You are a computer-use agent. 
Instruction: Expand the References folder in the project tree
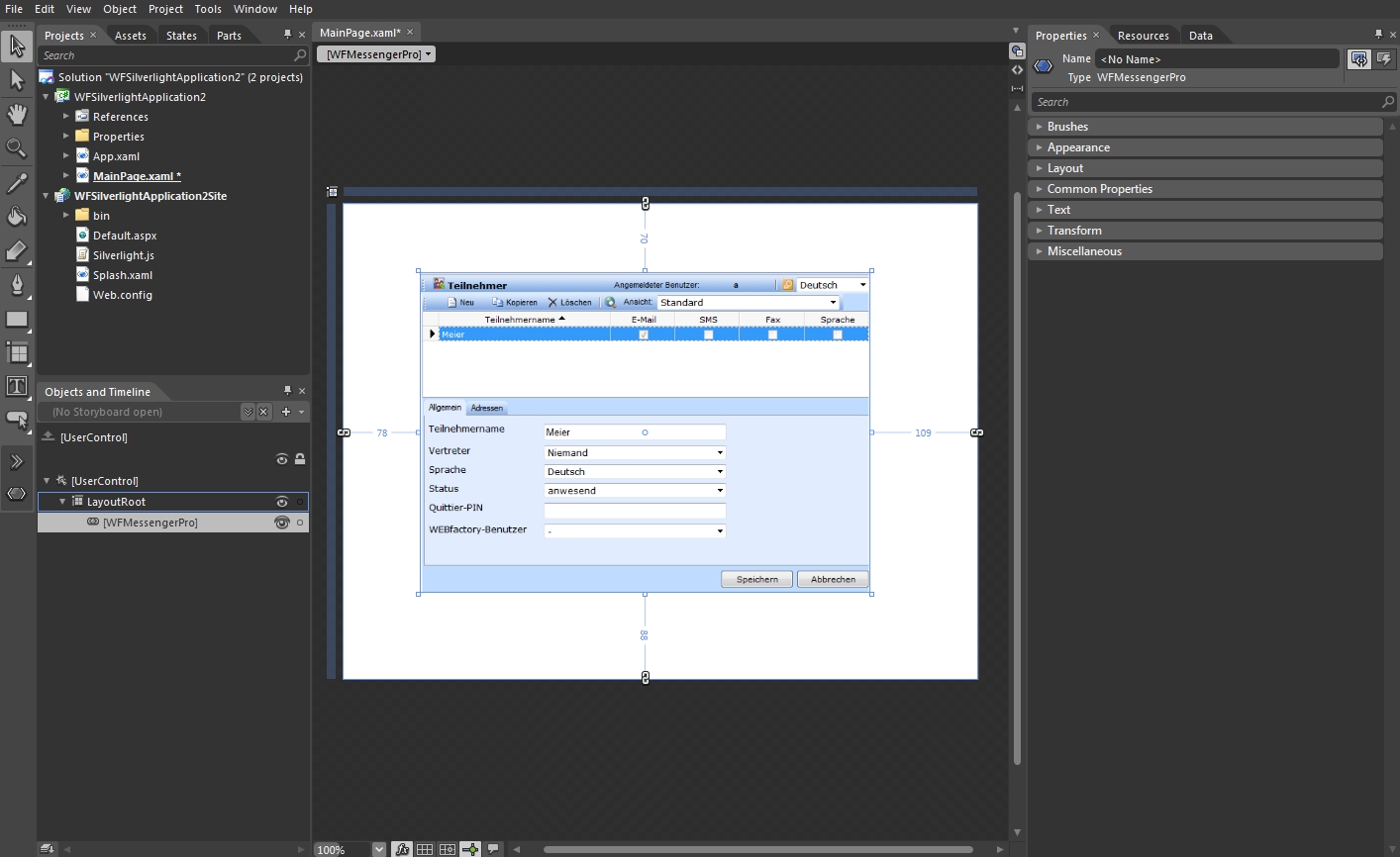tap(66, 117)
